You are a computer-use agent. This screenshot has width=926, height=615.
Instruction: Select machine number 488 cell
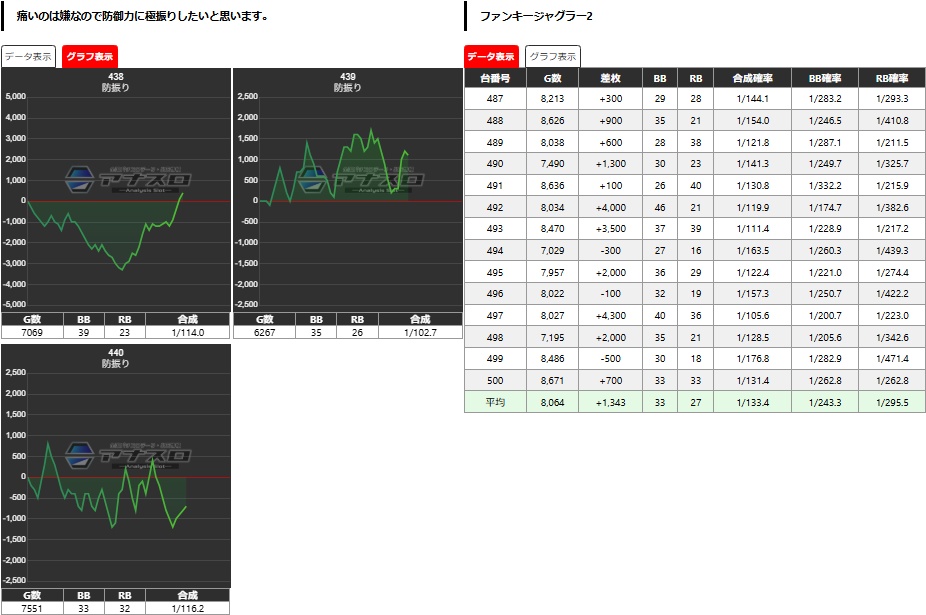[x=495, y=121]
